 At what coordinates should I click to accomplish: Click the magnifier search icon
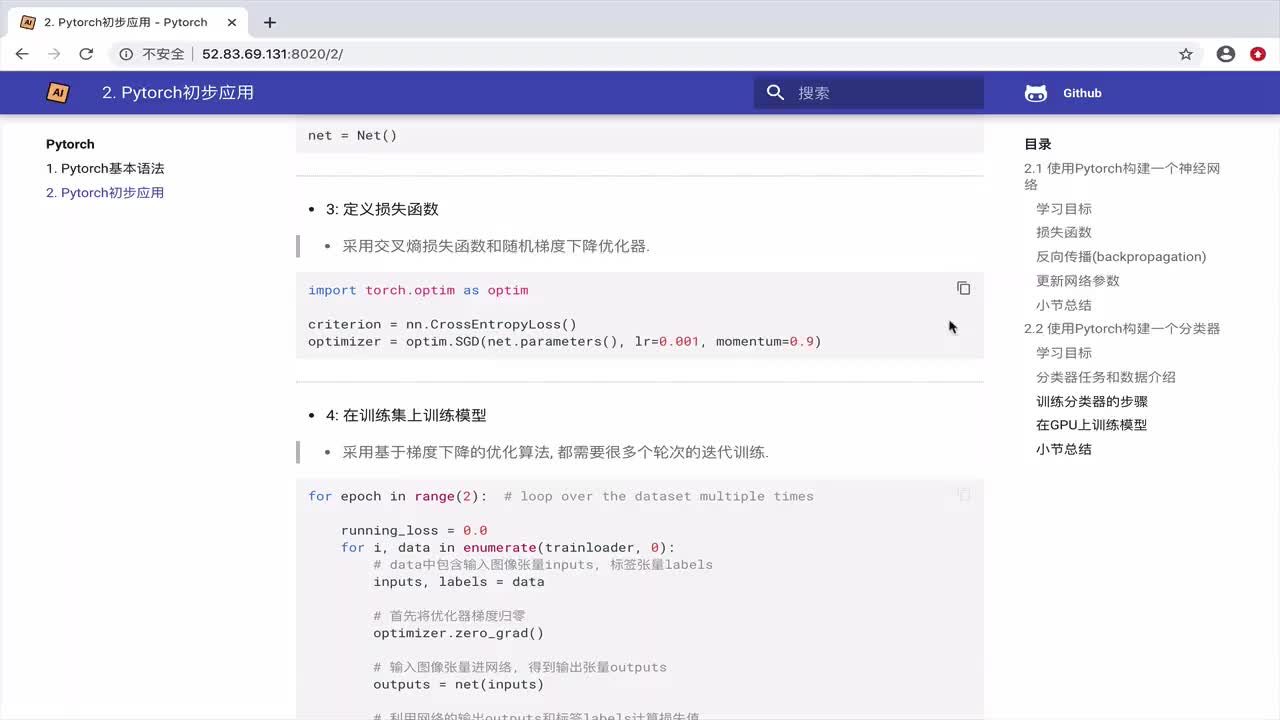(775, 92)
